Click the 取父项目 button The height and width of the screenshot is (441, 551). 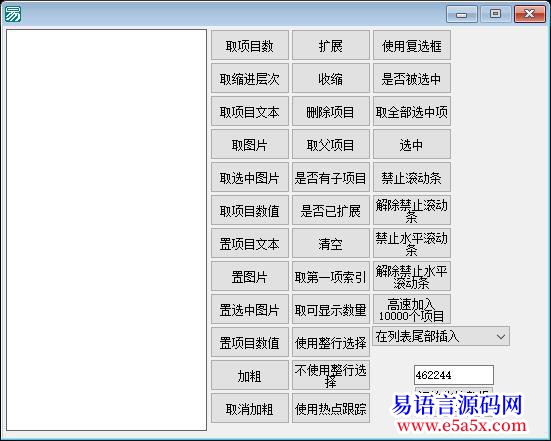tap(331, 144)
